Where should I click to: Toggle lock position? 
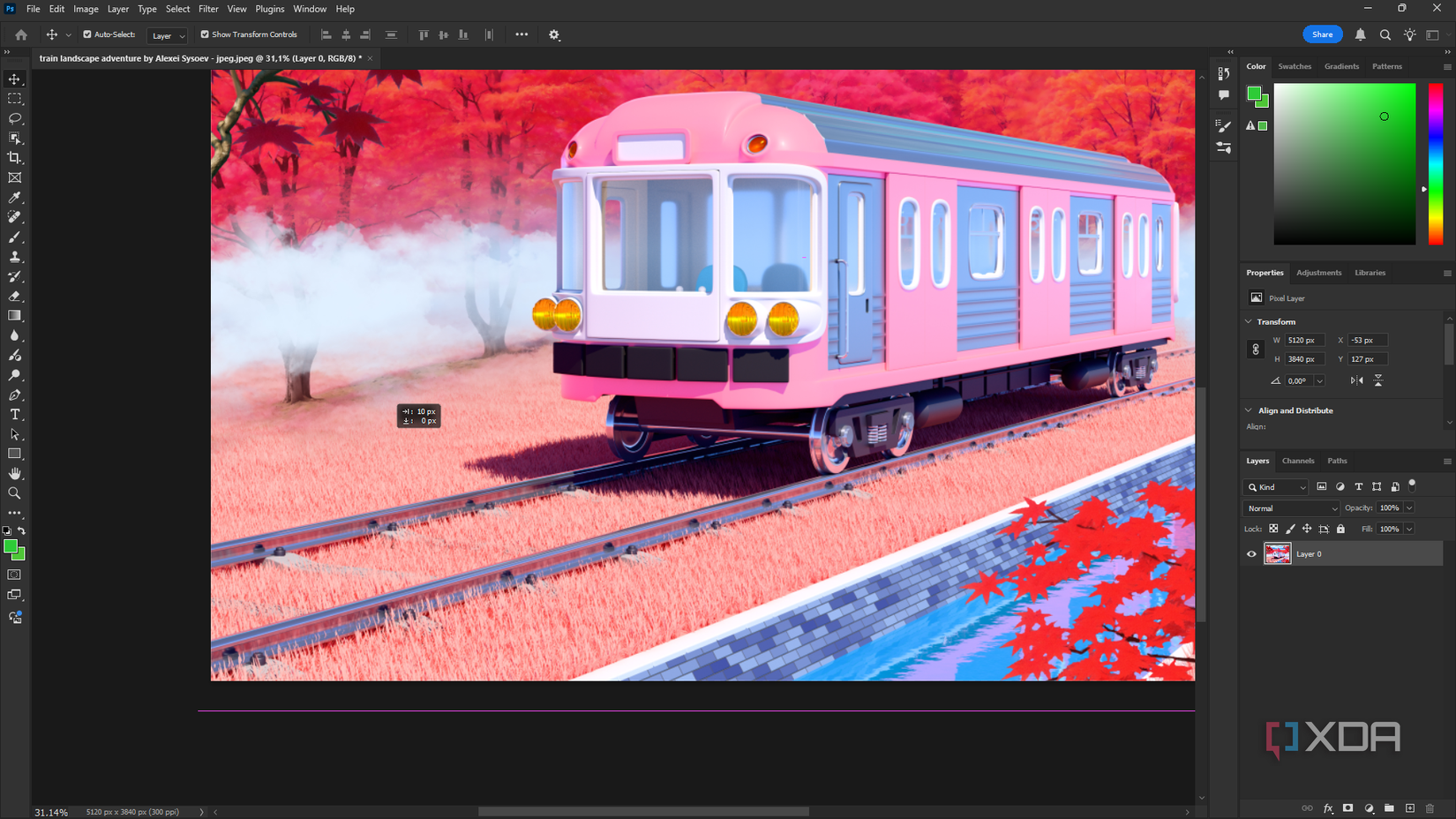(1307, 529)
